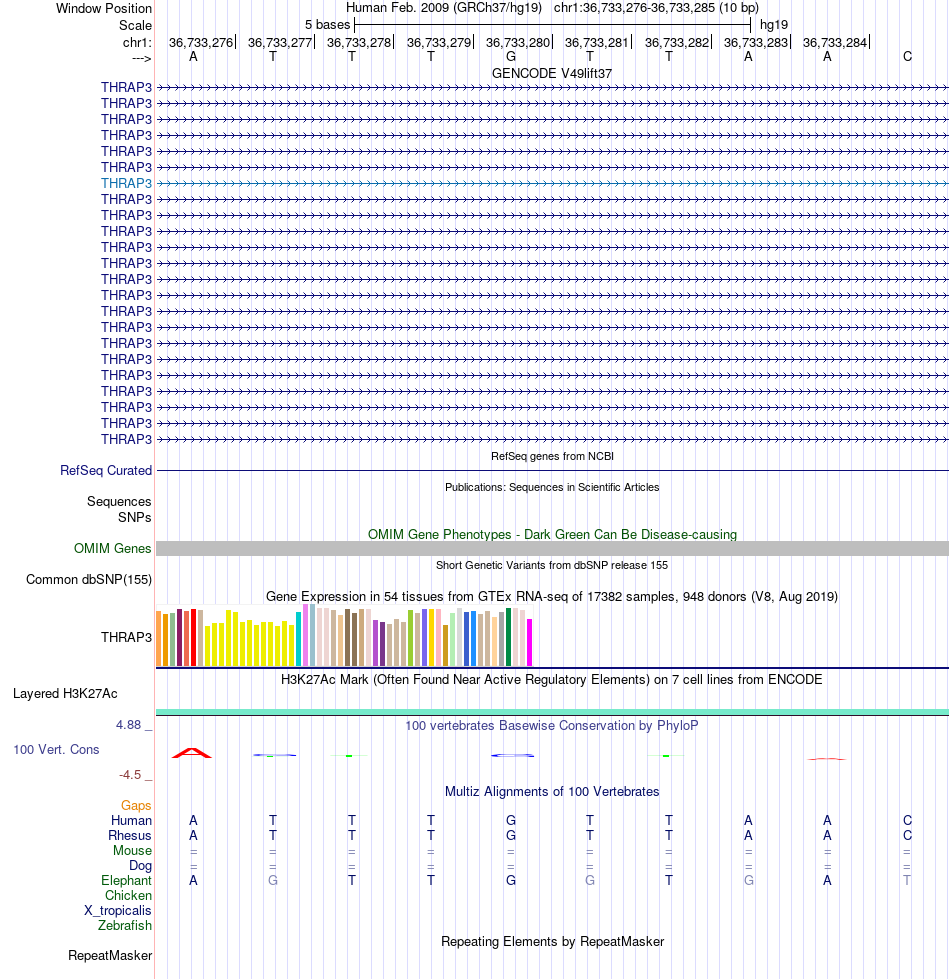This screenshot has width=950, height=979.
Task: Click the 4.88 upper scale value
Action: [x=128, y=725]
